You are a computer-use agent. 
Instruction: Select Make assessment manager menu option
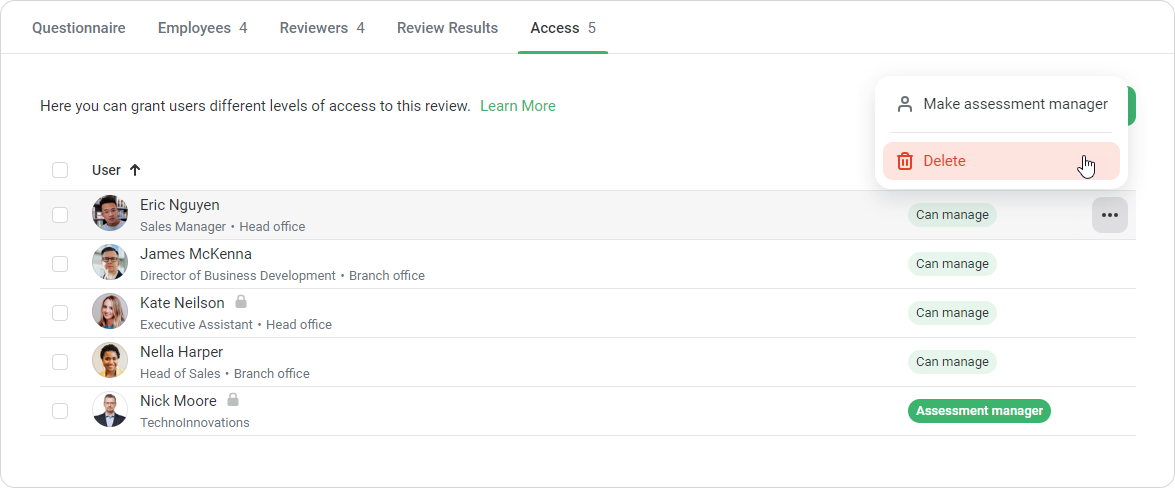pos(1014,104)
